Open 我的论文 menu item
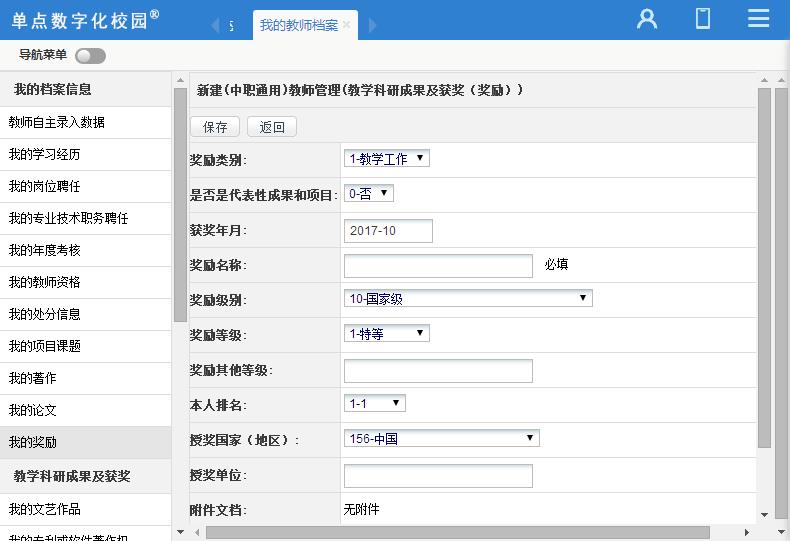This screenshot has height=541, width=790. (86, 411)
